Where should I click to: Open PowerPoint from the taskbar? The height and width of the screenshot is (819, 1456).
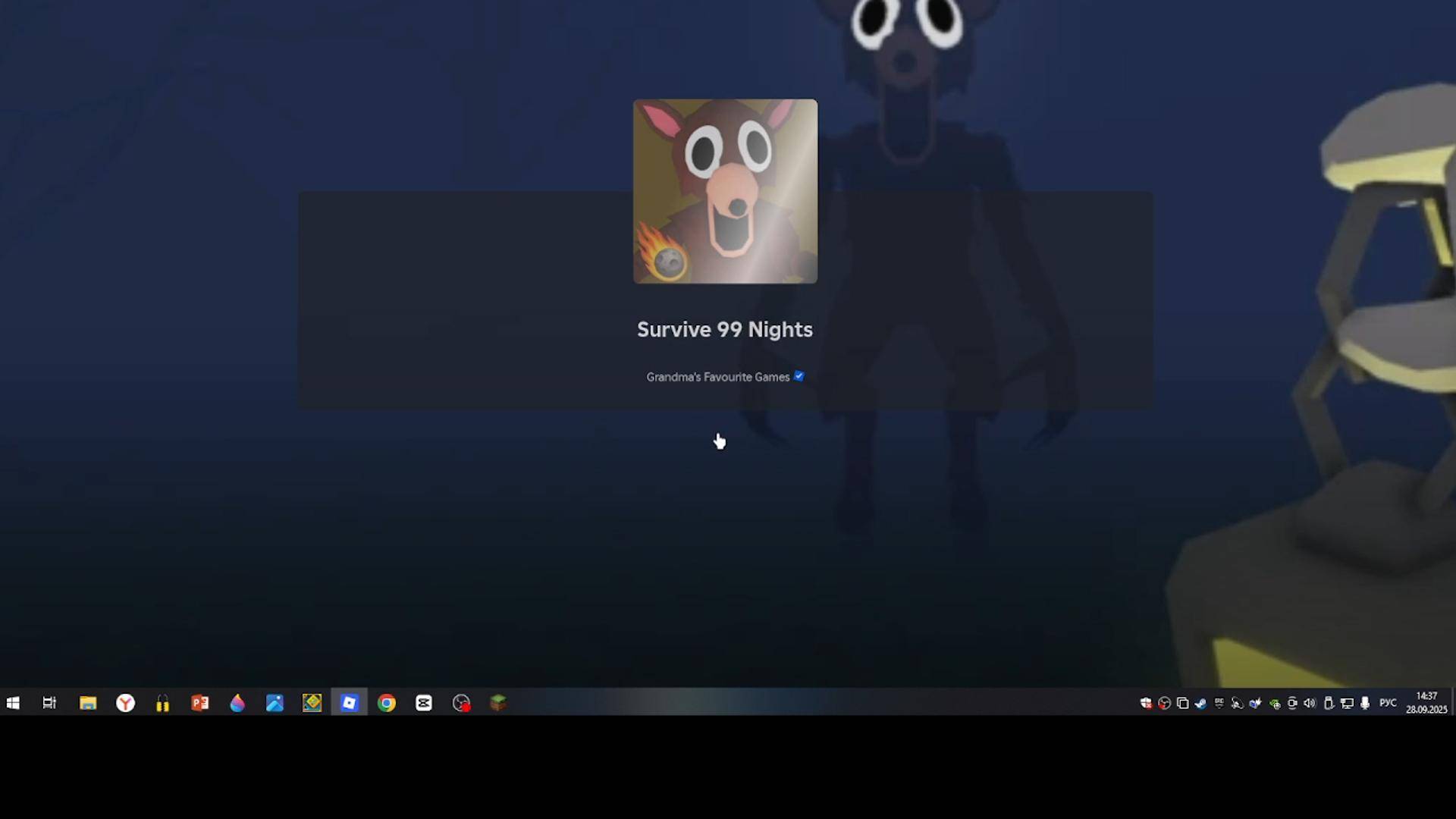click(x=200, y=703)
